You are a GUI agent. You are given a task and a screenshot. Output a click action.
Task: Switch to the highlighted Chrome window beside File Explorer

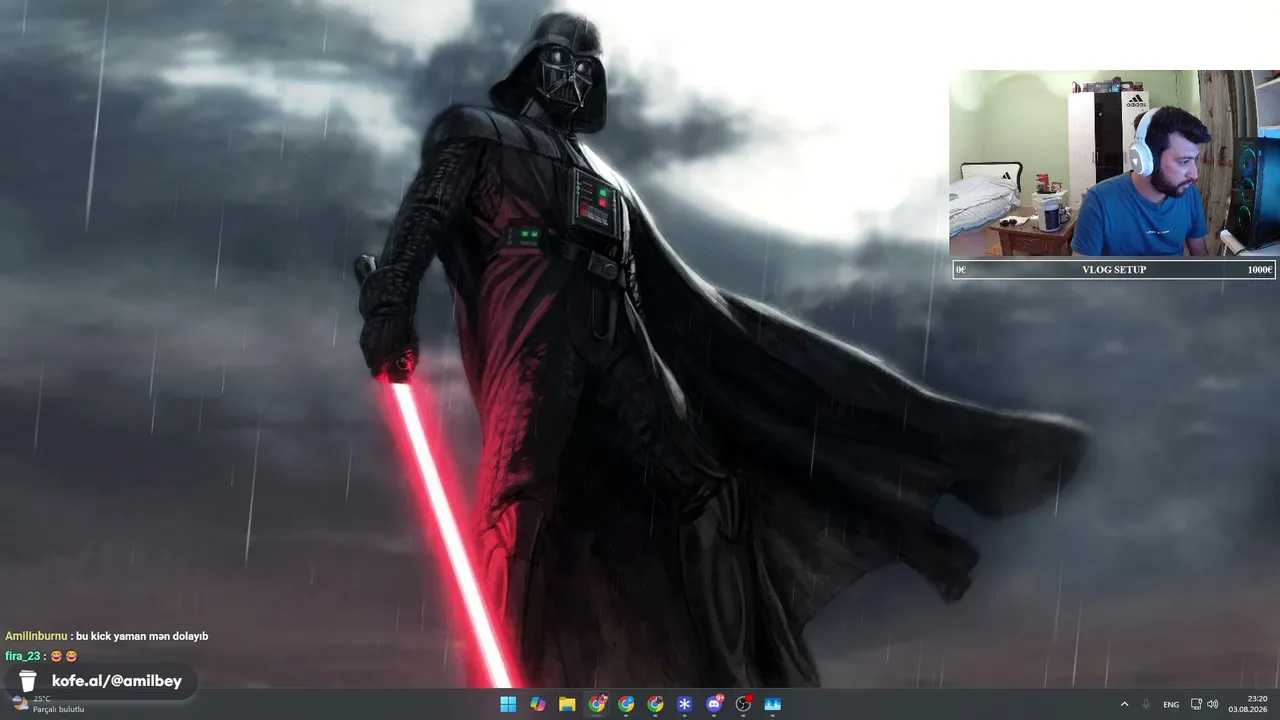coord(597,704)
